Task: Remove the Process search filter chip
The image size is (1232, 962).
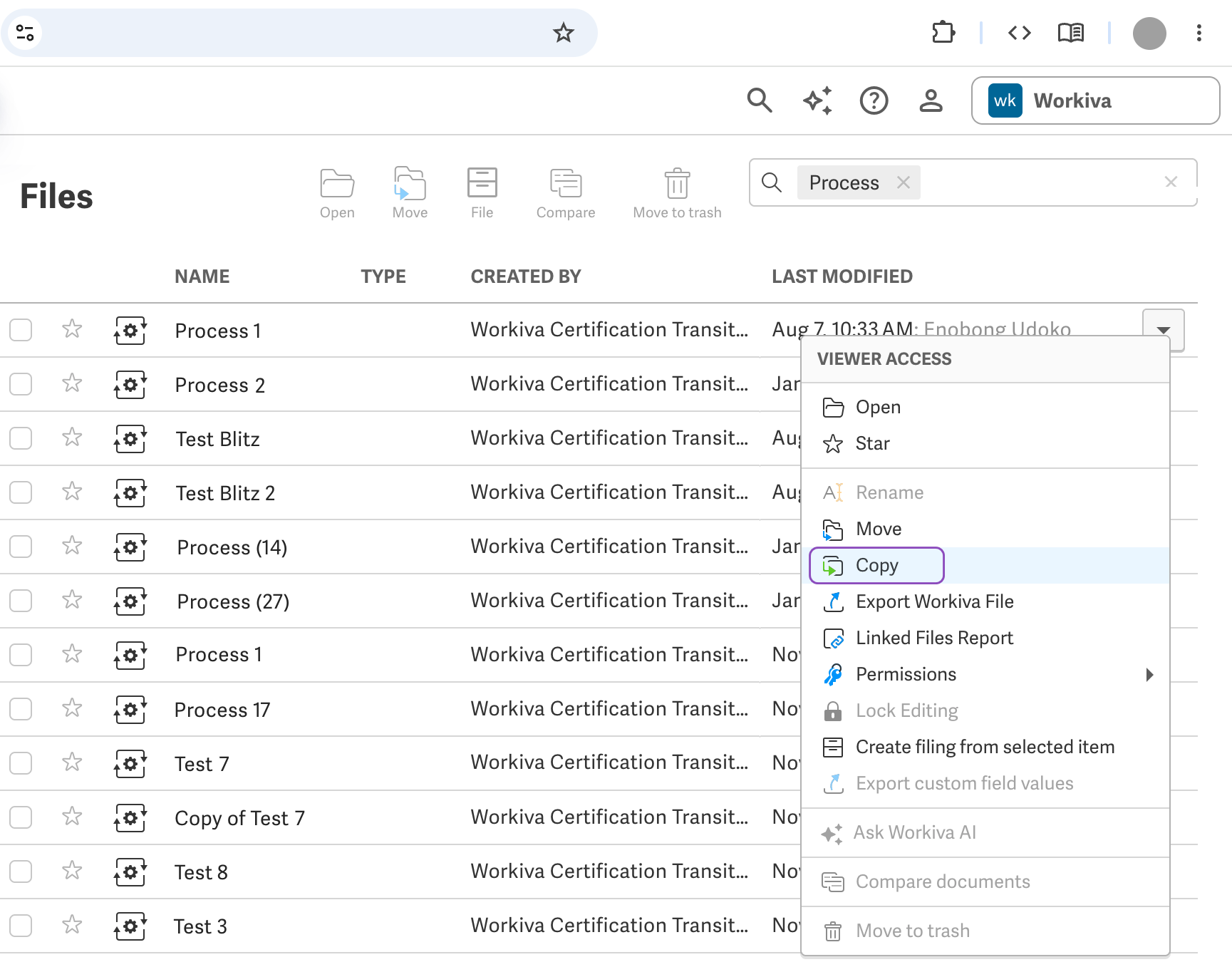Action: pos(904,182)
